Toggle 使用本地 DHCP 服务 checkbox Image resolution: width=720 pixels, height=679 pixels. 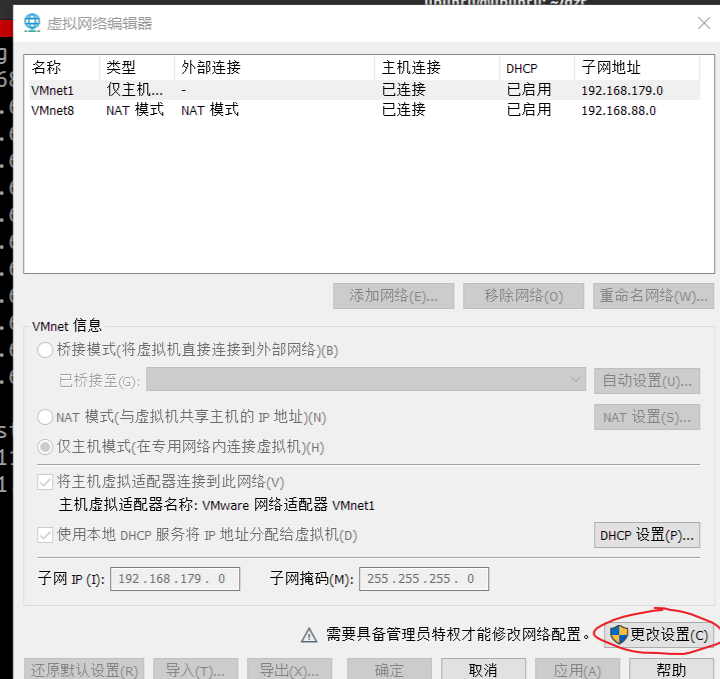pos(45,535)
